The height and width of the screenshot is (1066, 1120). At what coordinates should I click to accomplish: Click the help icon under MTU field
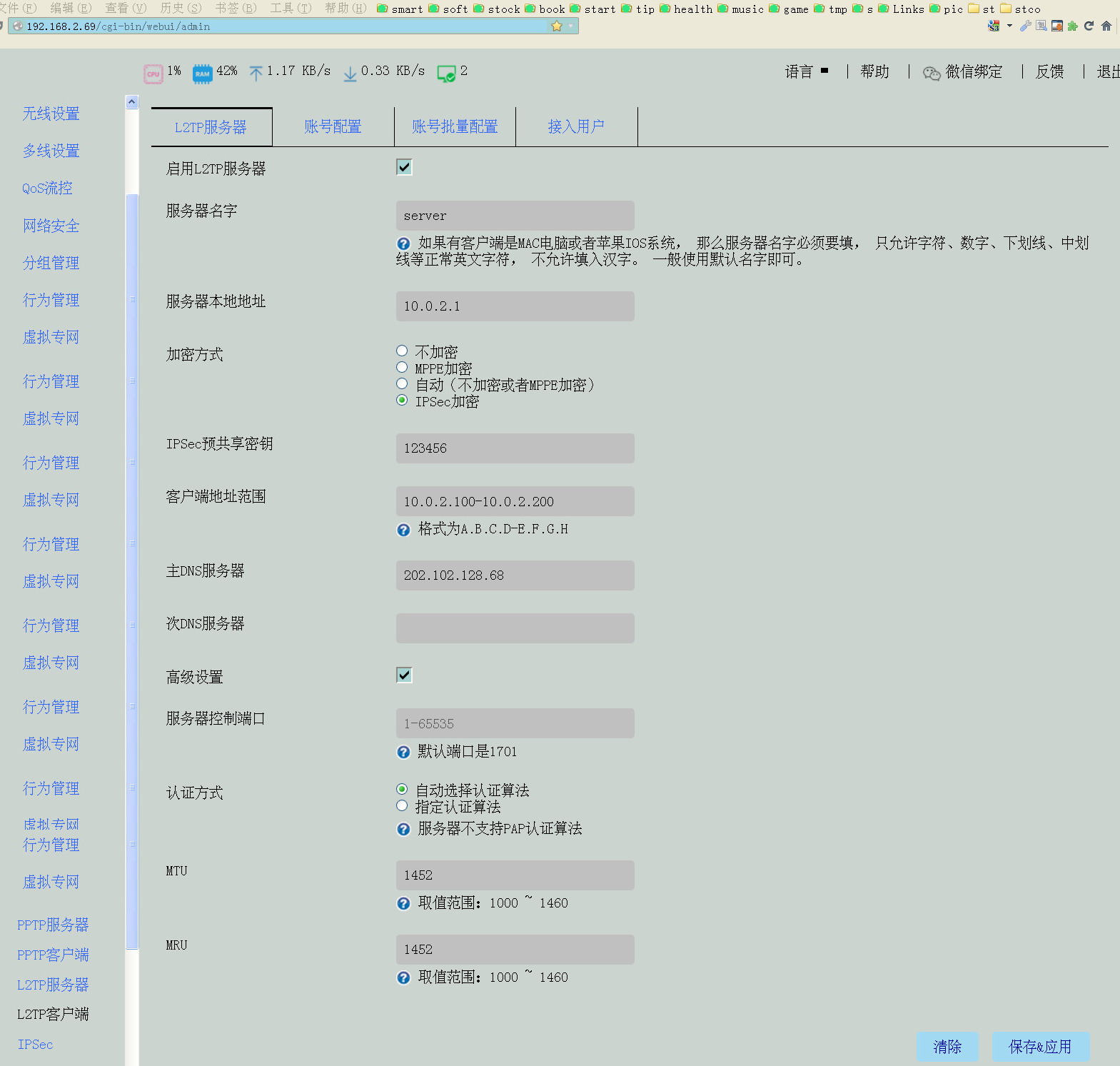click(x=403, y=903)
